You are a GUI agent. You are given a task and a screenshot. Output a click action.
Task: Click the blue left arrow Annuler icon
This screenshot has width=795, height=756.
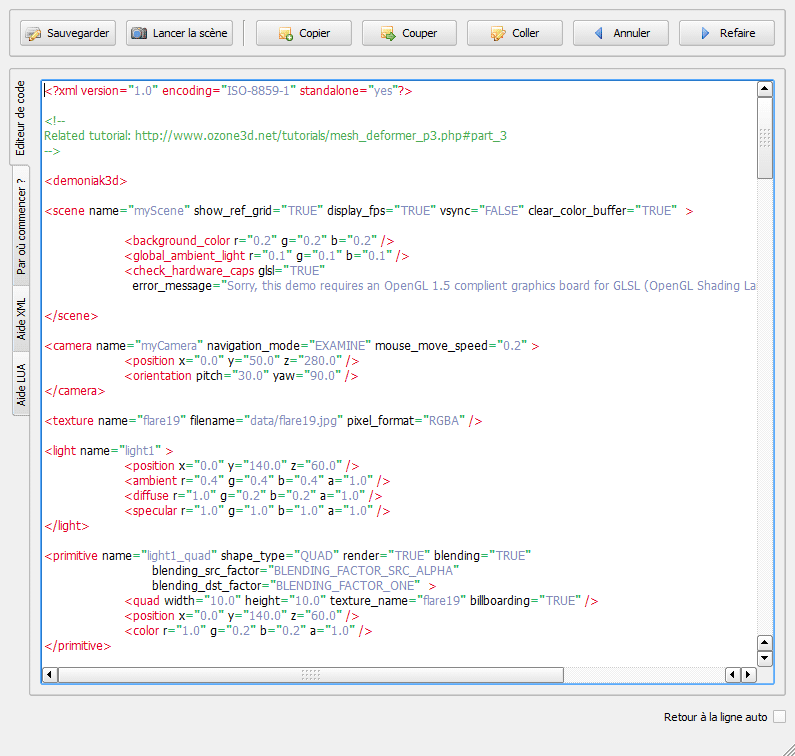click(x=599, y=33)
